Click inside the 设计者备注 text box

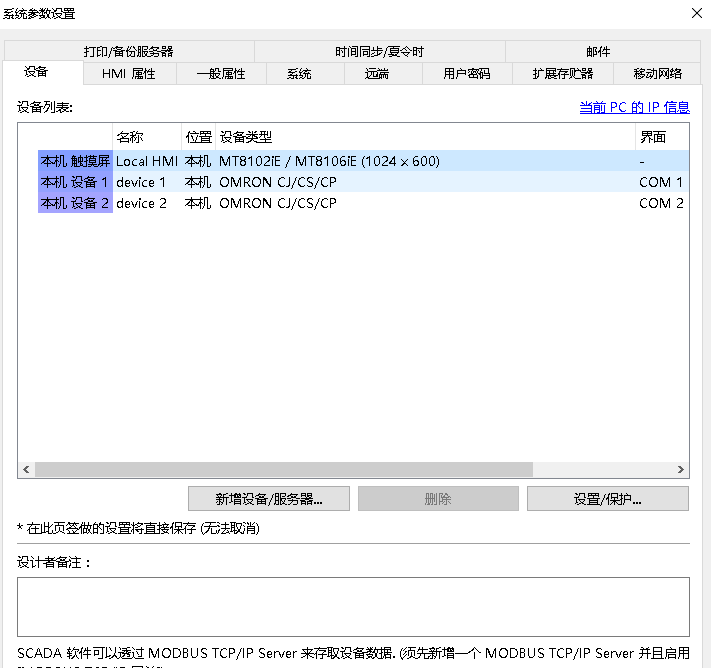point(353,606)
